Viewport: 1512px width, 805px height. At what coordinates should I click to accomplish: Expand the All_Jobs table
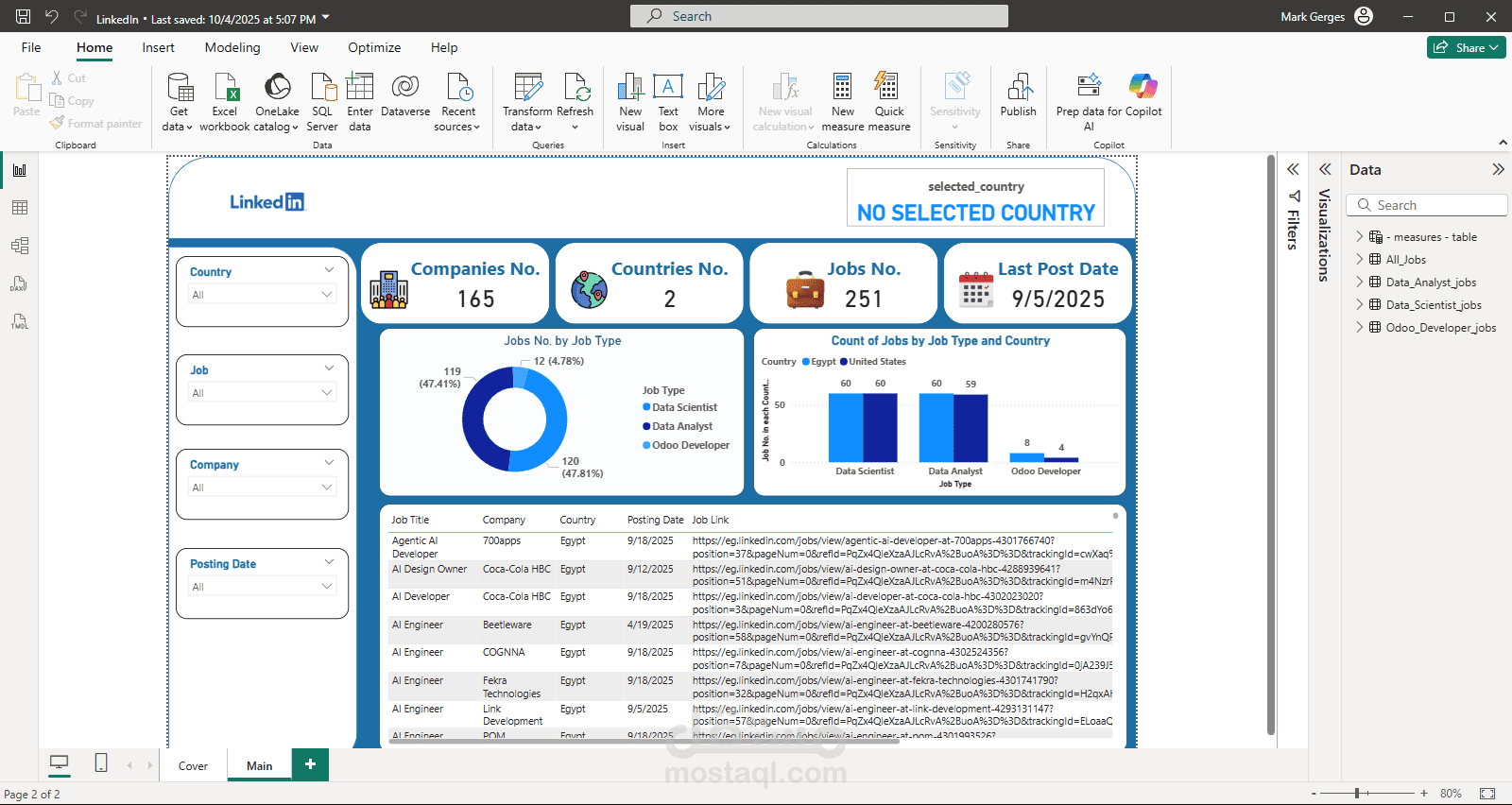[x=1360, y=259]
